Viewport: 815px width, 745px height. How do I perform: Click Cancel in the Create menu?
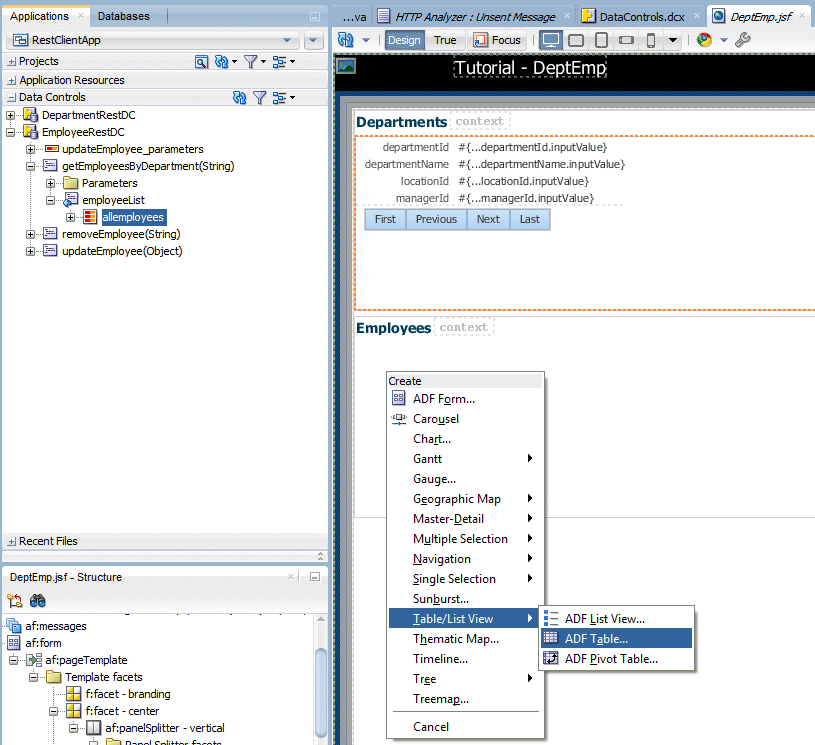(465, 727)
